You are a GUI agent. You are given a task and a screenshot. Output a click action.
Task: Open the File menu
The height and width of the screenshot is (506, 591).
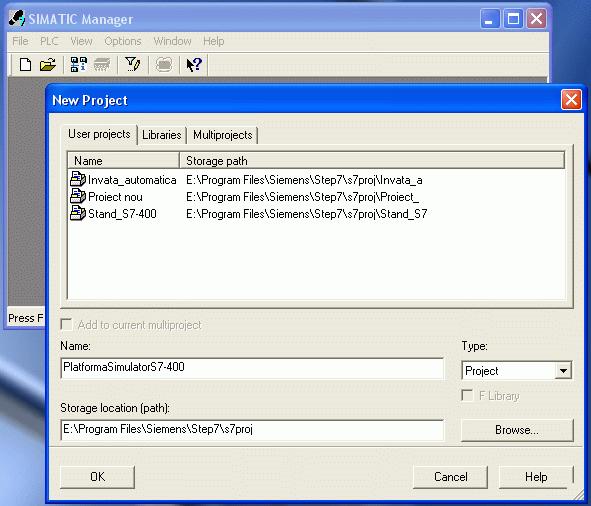20,41
